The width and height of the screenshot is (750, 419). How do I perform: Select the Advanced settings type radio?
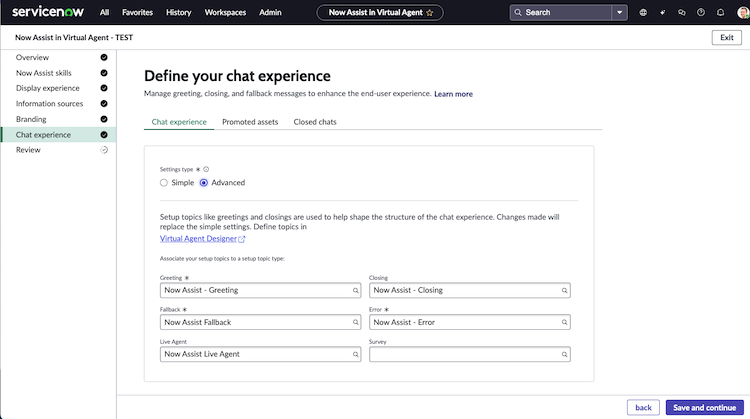[x=204, y=183]
